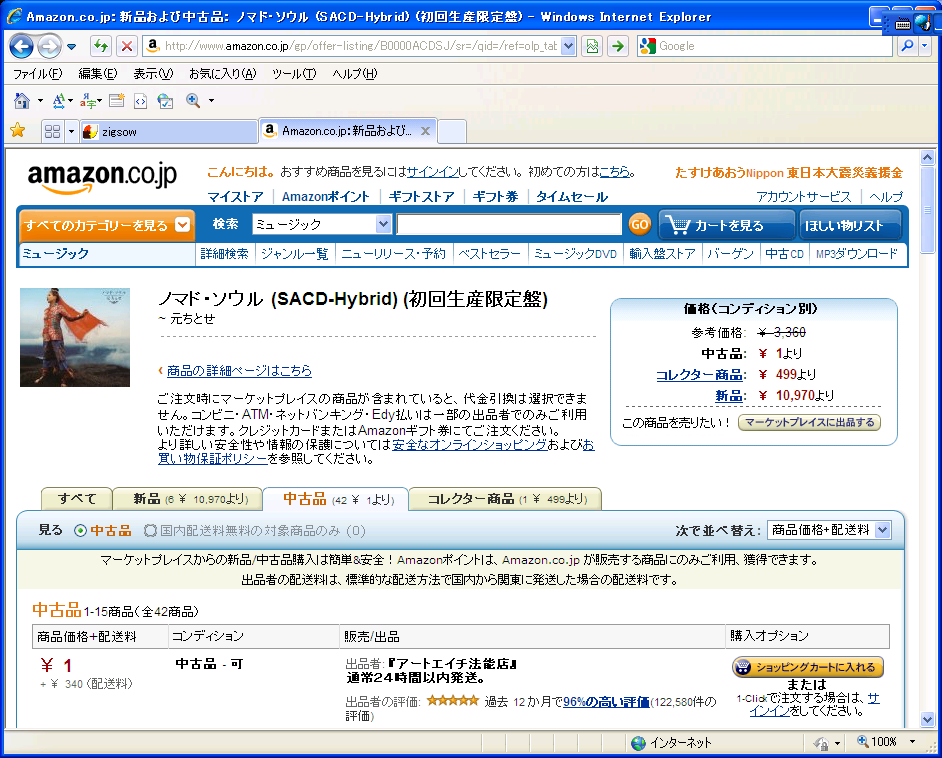Click into the Amazon search text field
This screenshot has width=942, height=758.
point(509,225)
